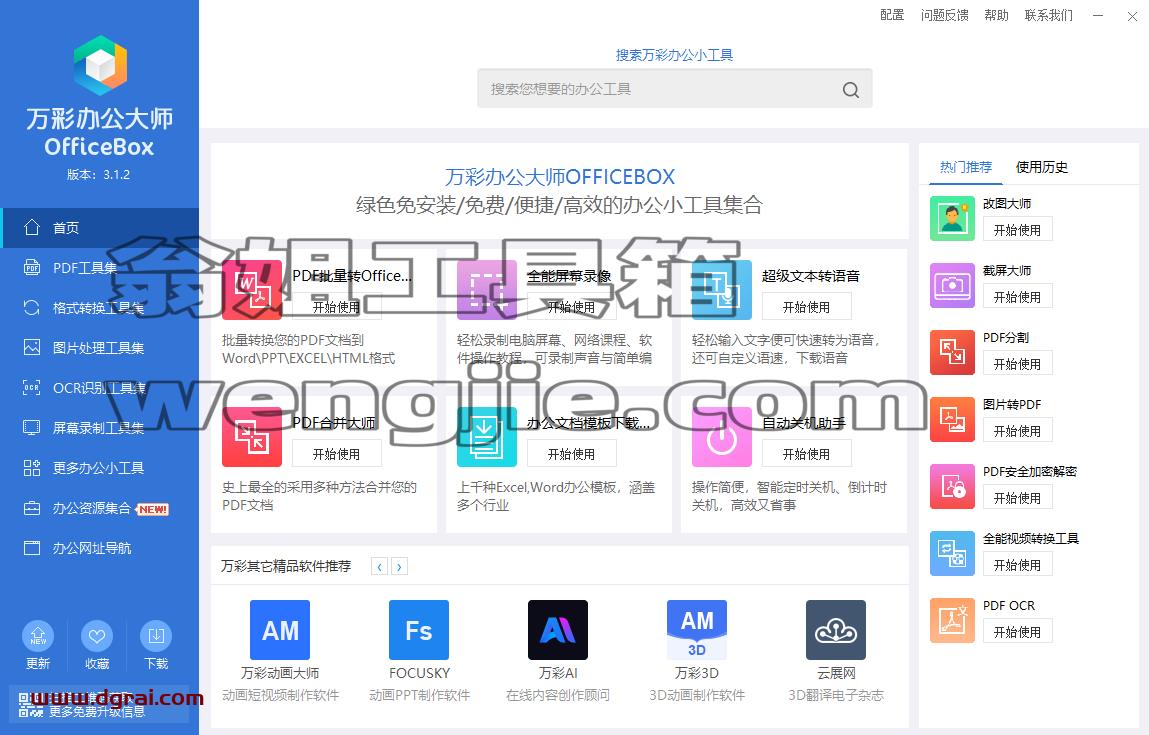1149x735 pixels.
Task: Go to 更多办公小工具
Action: (x=100, y=468)
